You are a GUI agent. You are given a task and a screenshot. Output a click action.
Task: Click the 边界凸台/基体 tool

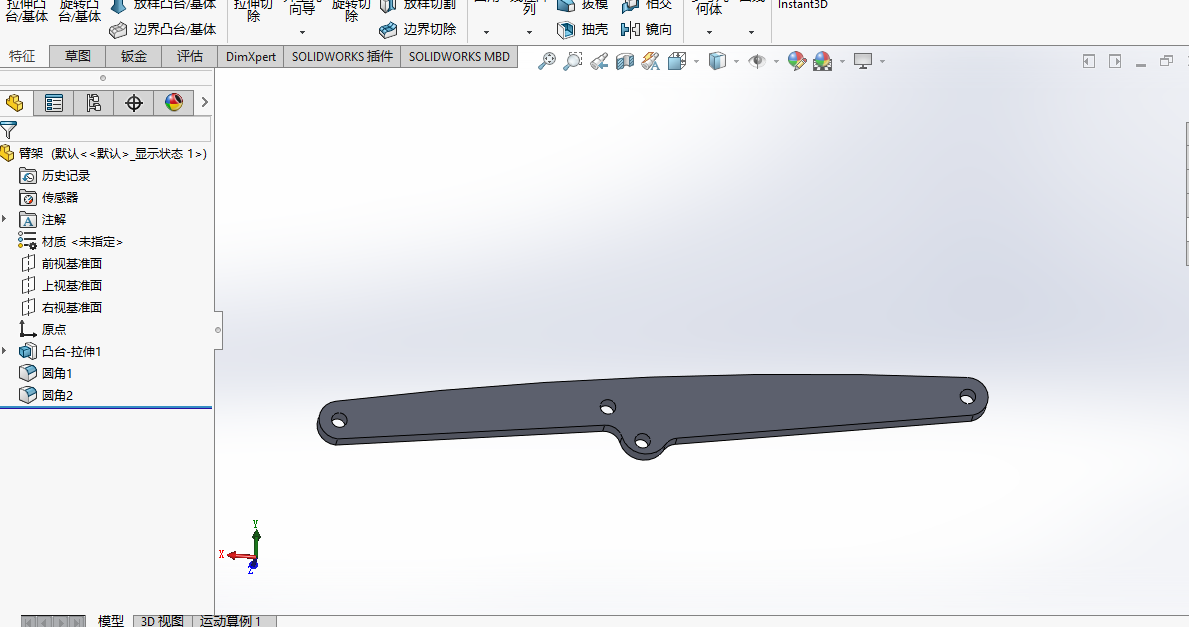point(162,30)
